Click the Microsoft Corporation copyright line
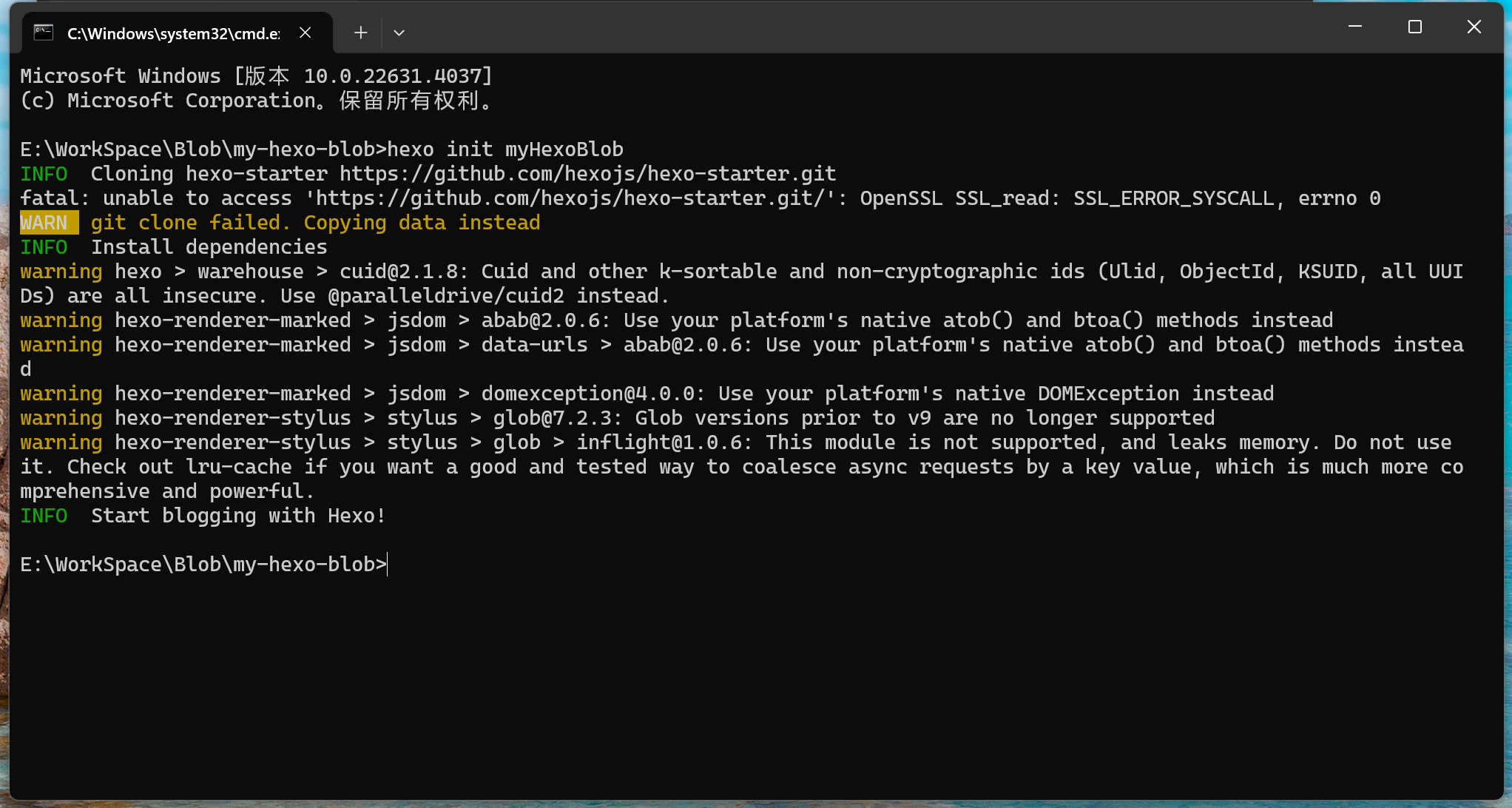The height and width of the screenshot is (808, 1512). pyautogui.click(x=256, y=101)
